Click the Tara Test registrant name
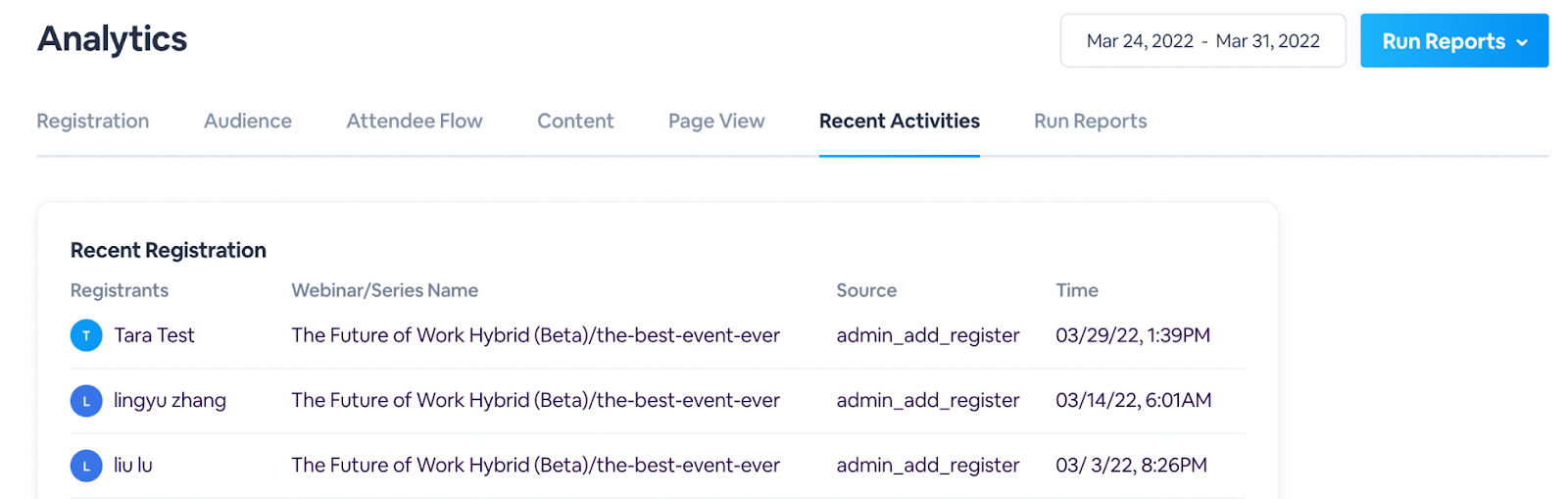This screenshot has height=499, width=1568. (154, 335)
